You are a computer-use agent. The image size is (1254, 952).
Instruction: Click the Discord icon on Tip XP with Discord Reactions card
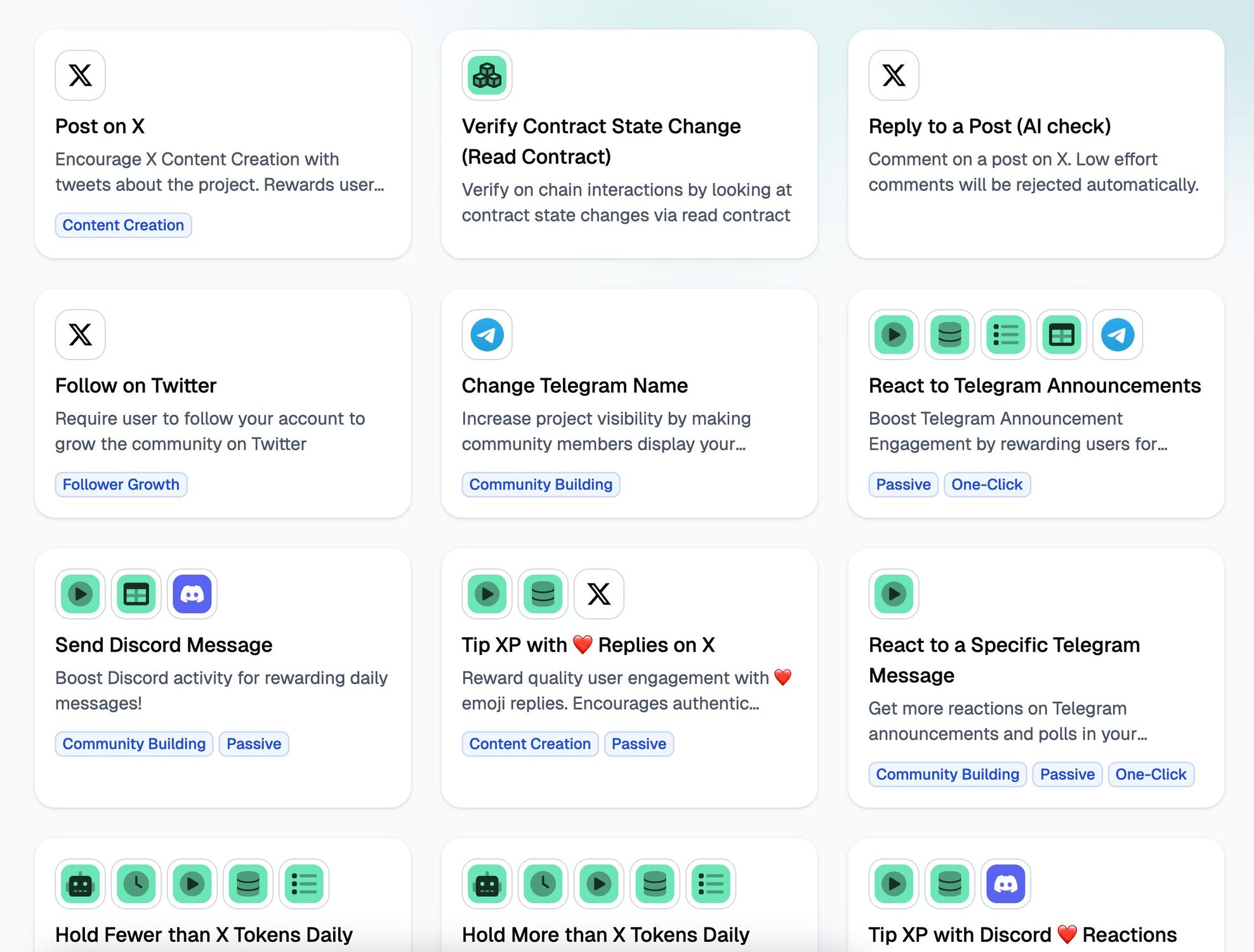[1005, 883]
